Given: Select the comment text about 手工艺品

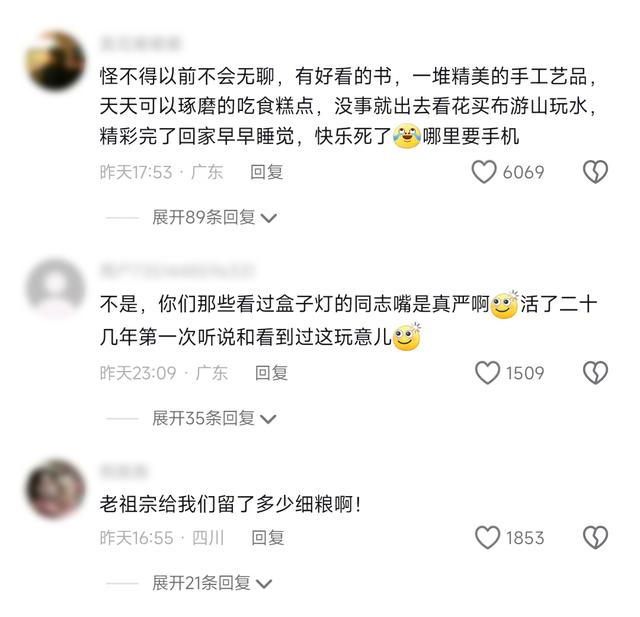Looking at the screenshot, I should (x=348, y=106).
